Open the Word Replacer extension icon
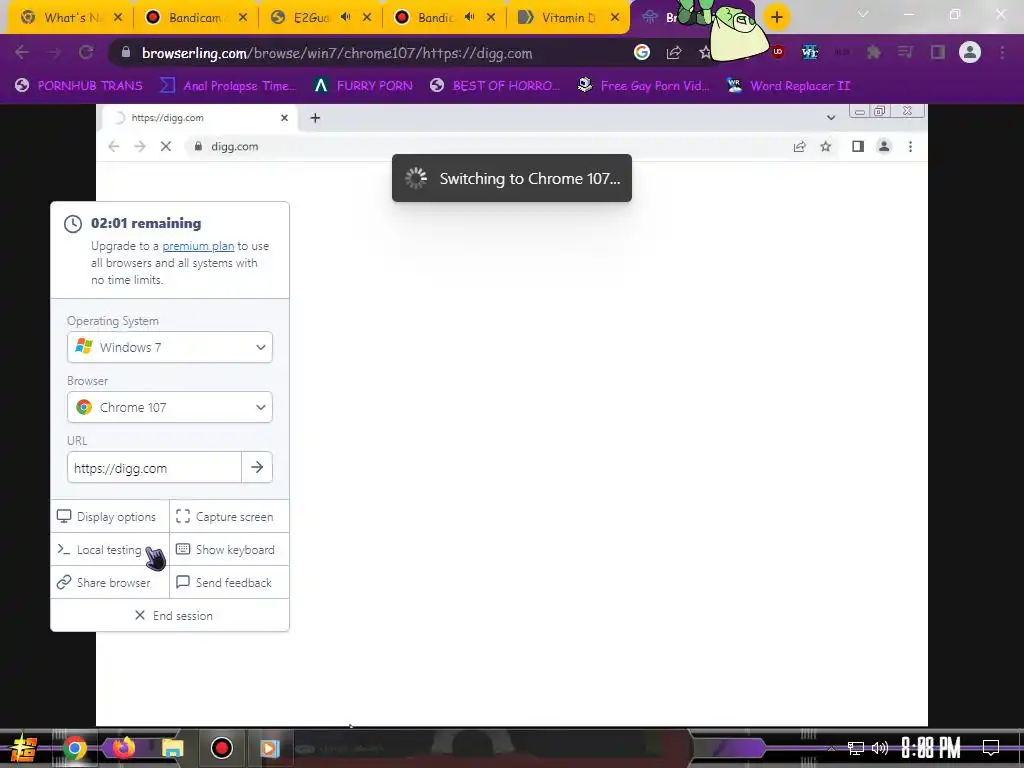Screen dimensions: 1024x768 pos(810,52)
